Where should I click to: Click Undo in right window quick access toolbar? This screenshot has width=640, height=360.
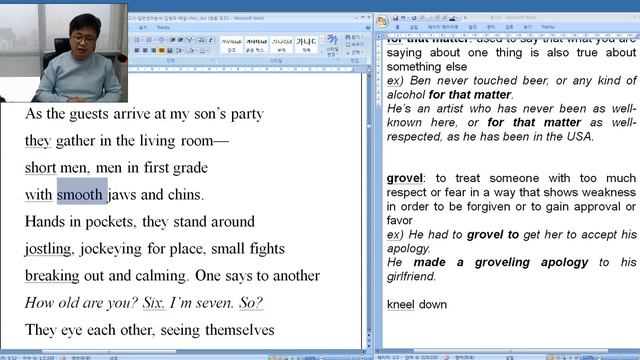click(403, 18)
